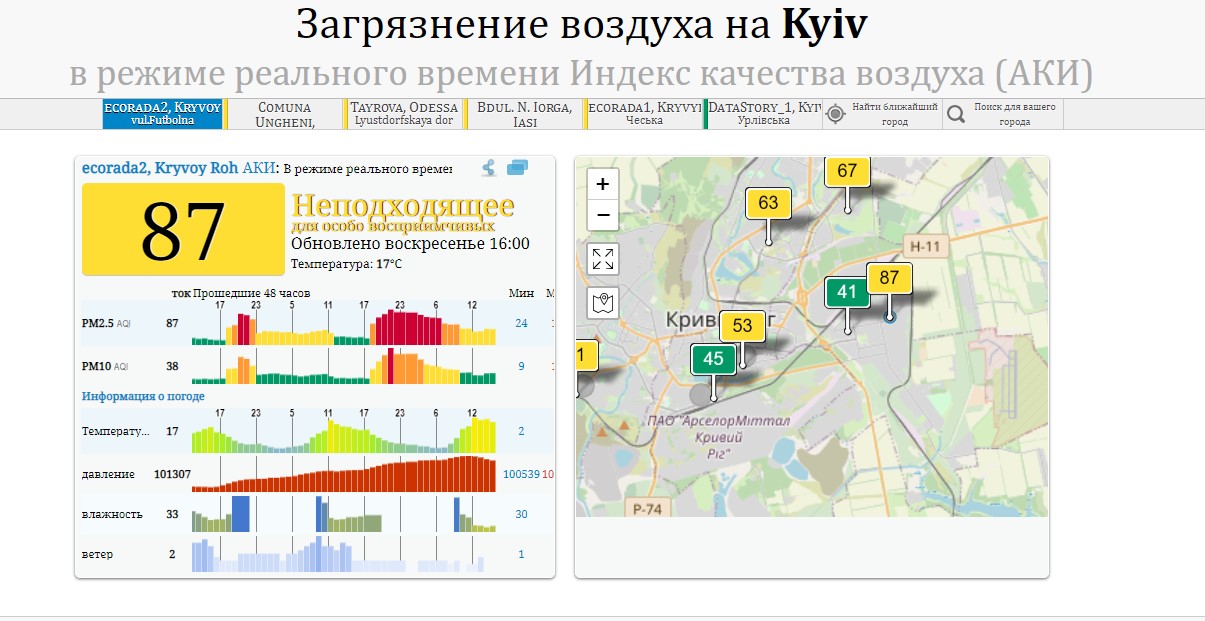
Task: Zoom out on the map
Action: (x=603, y=215)
